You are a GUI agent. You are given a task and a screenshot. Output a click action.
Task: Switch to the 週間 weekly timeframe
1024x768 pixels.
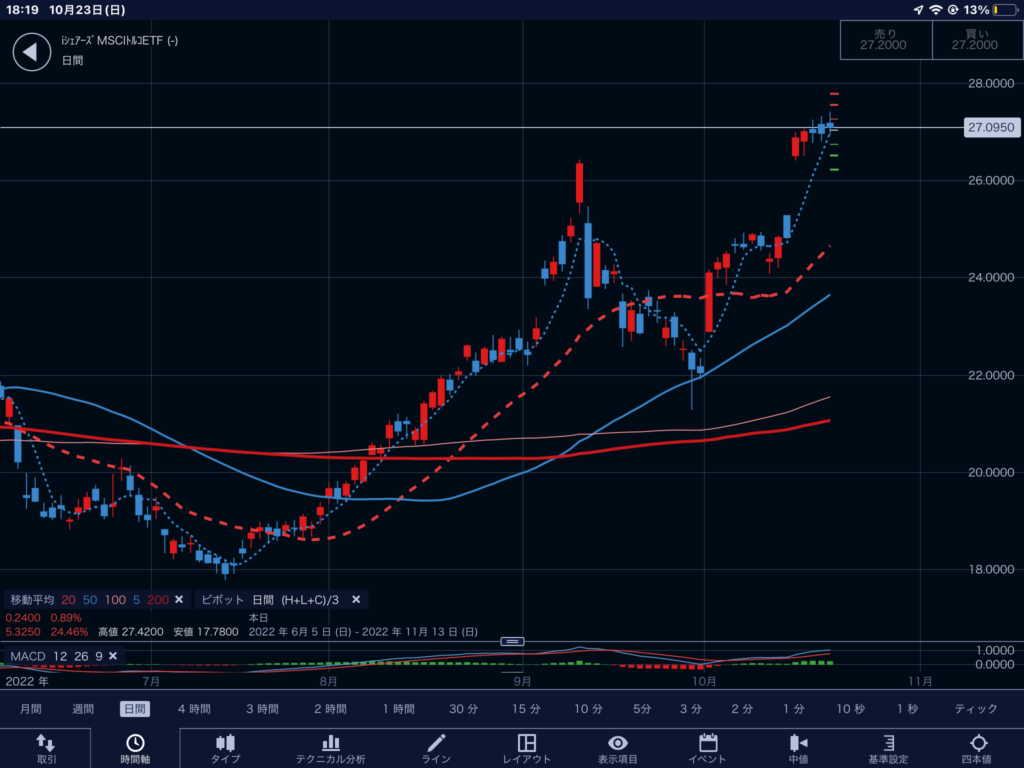84,709
